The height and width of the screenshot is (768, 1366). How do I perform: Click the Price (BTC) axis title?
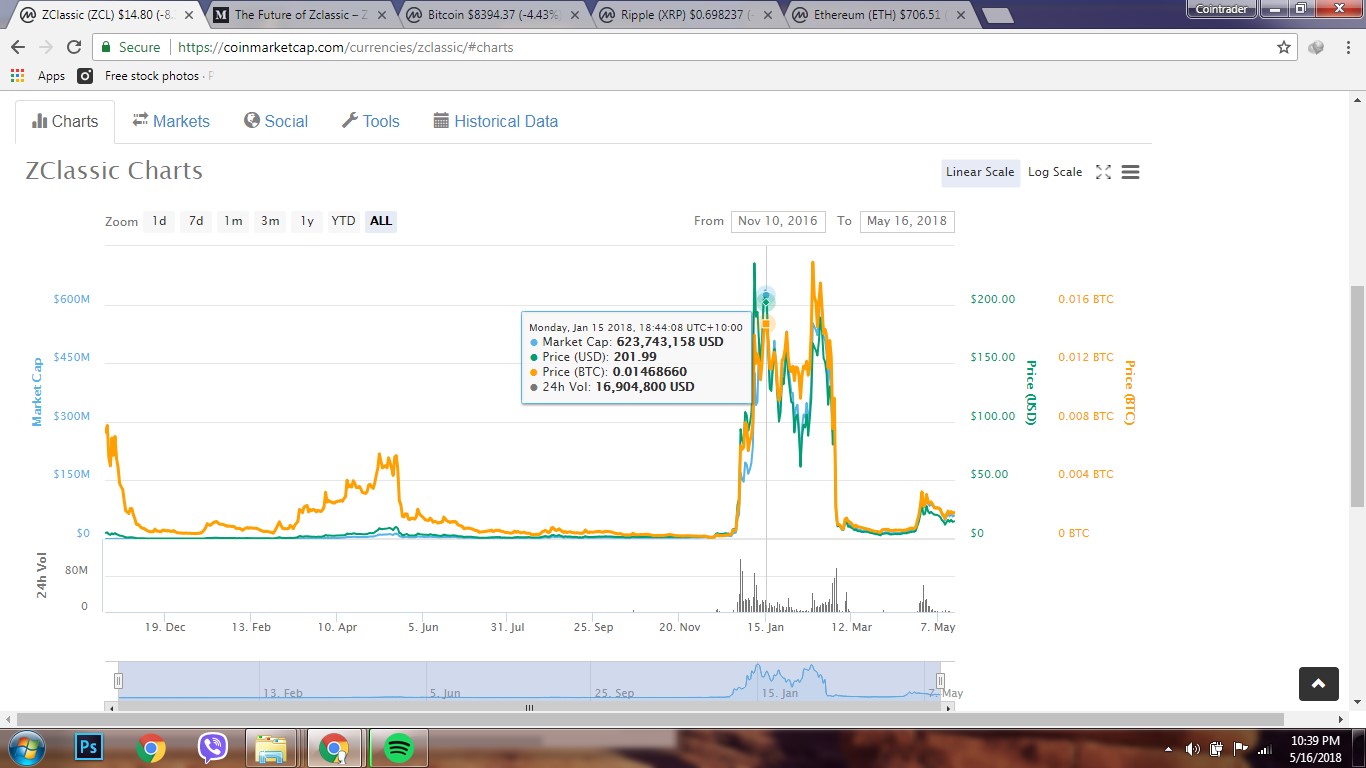click(1130, 391)
